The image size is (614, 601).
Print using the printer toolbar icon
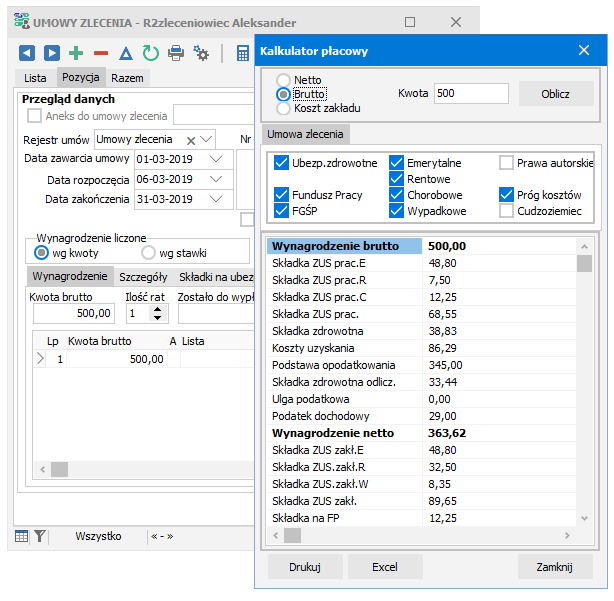pos(176,53)
